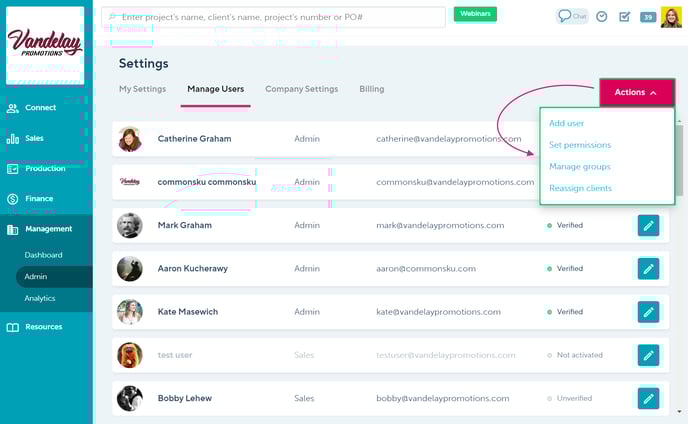Image resolution: width=688 pixels, height=424 pixels.
Task: Click the edit pencil for test user
Action: (x=648, y=355)
